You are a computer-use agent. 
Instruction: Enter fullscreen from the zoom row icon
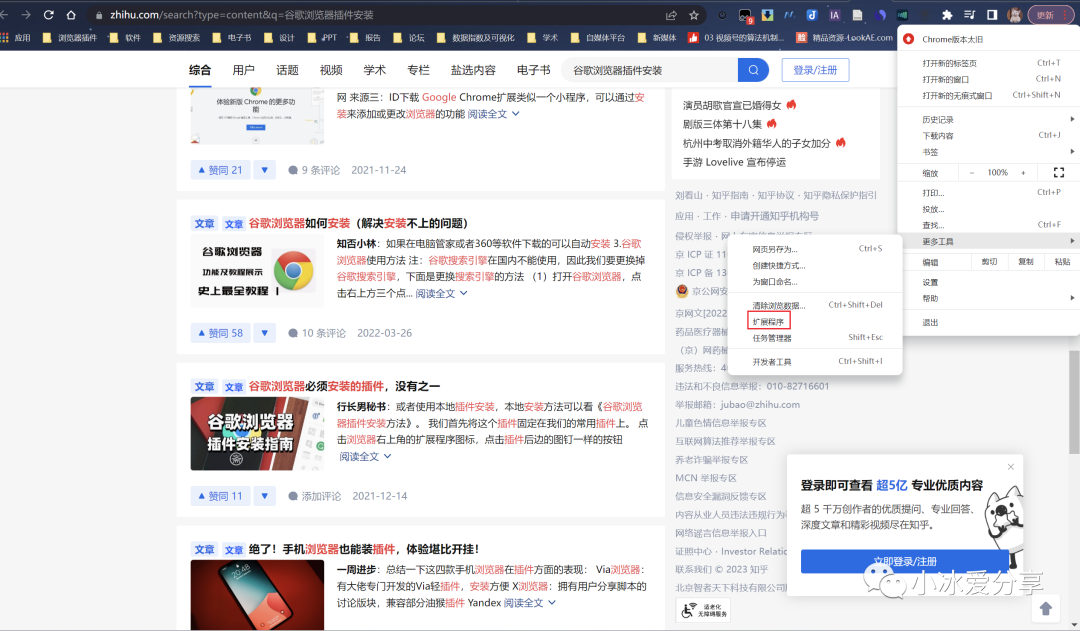tap(1059, 172)
